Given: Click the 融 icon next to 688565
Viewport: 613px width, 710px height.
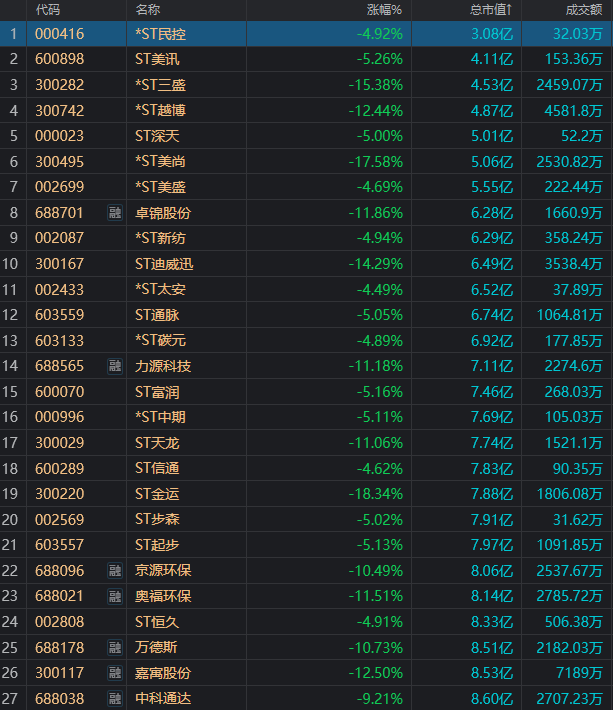Looking at the screenshot, I should coord(115,366).
